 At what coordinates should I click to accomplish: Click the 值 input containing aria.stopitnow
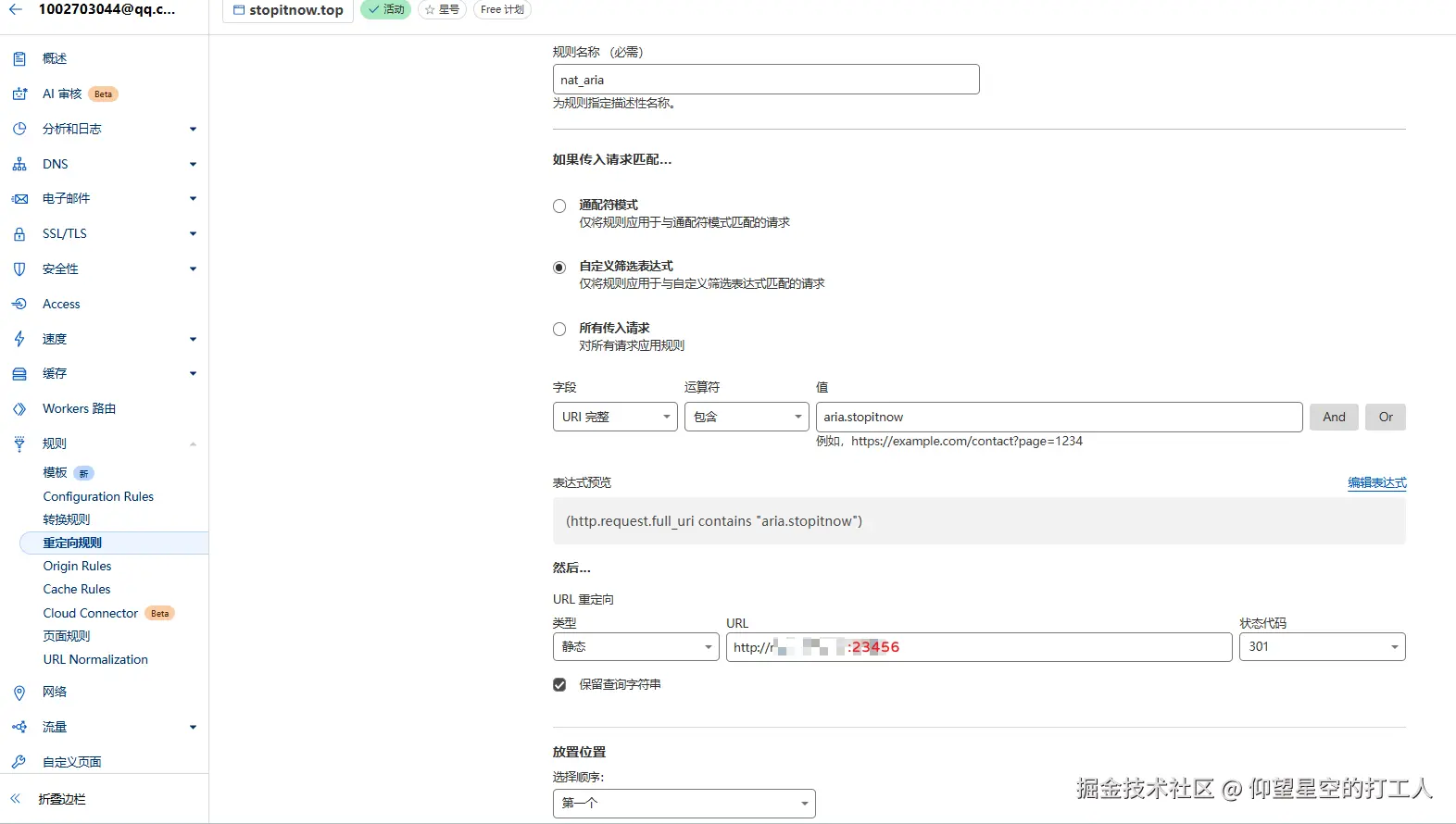(x=1060, y=417)
